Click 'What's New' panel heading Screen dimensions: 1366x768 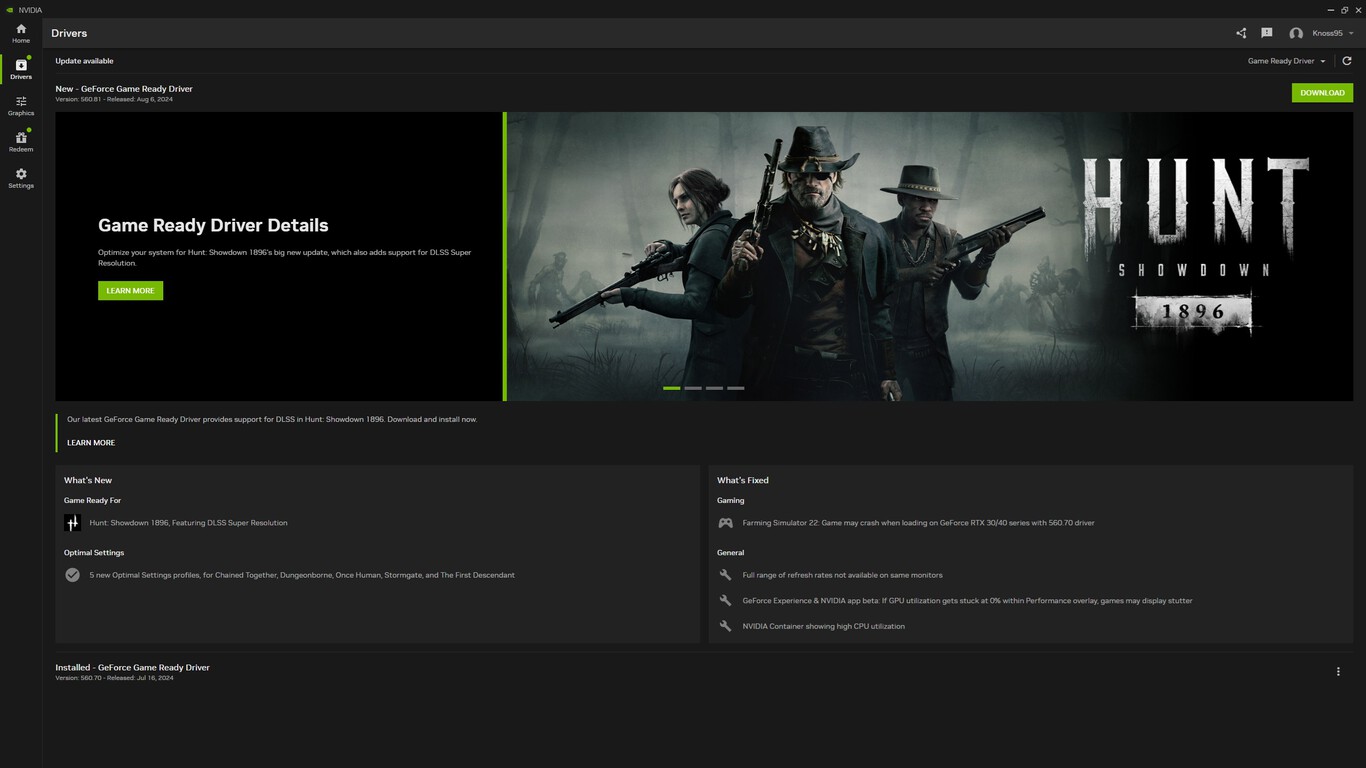[88, 480]
